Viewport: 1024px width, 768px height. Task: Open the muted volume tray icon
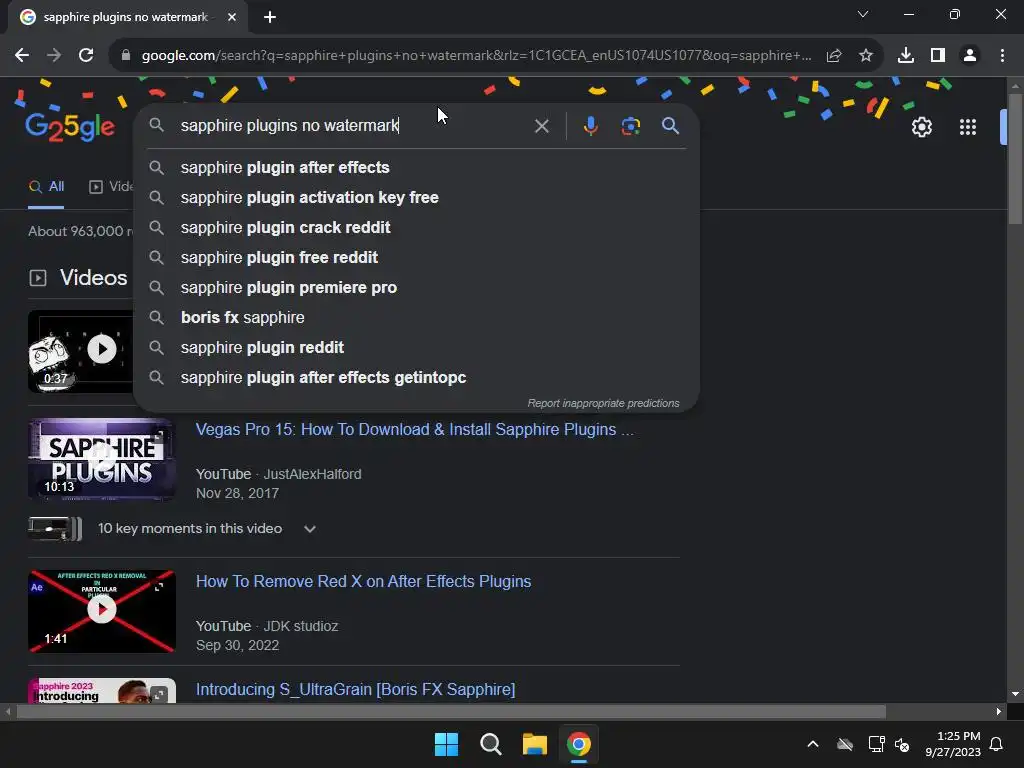click(x=902, y=744)
